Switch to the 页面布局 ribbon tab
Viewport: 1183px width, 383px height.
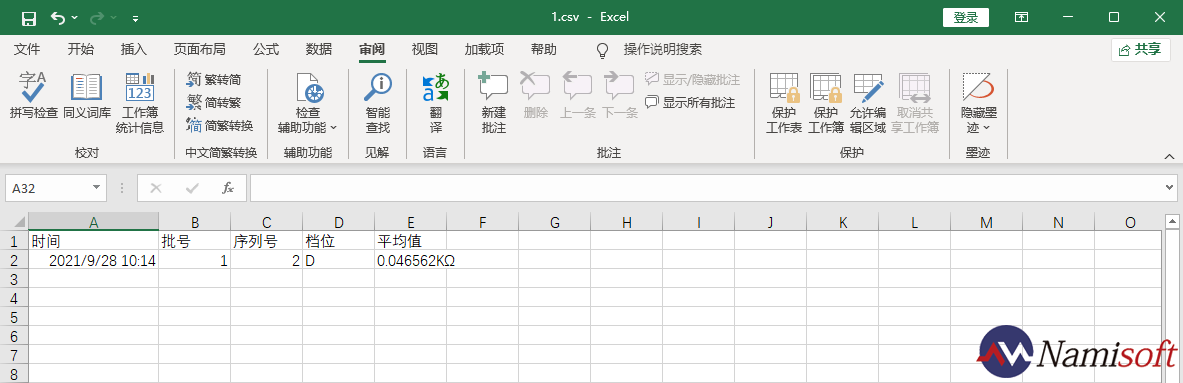click(199, 50)
